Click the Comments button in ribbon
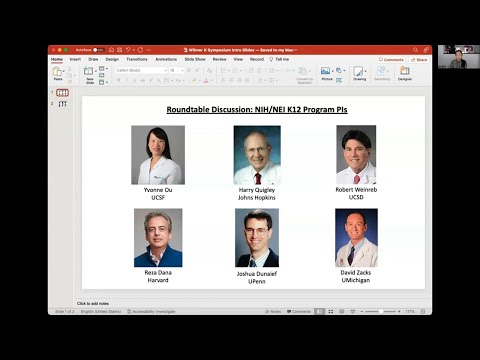The image size is (480, 360). pos(391,60)
